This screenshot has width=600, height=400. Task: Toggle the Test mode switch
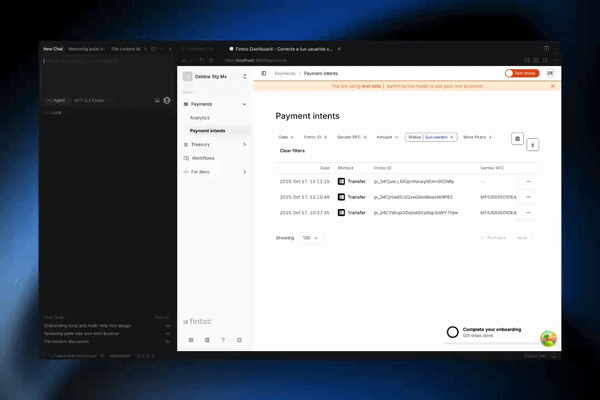522,73
